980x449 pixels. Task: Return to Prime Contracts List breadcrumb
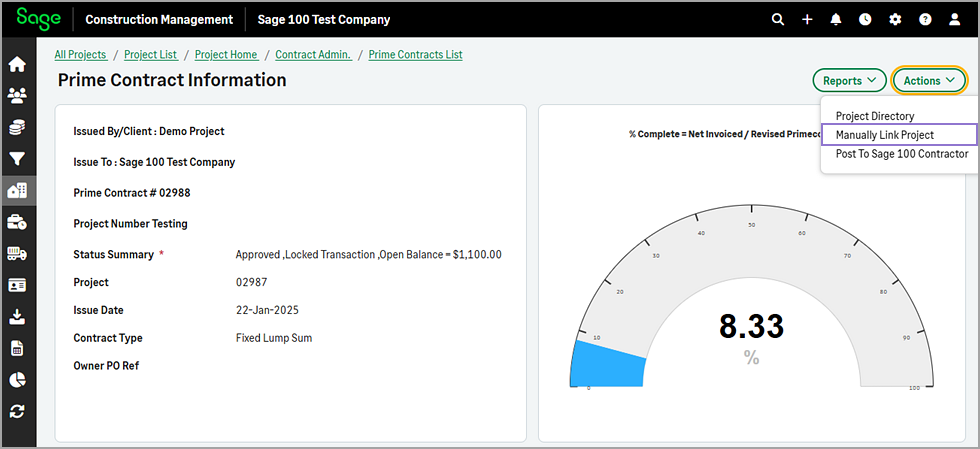click(416, 54)
